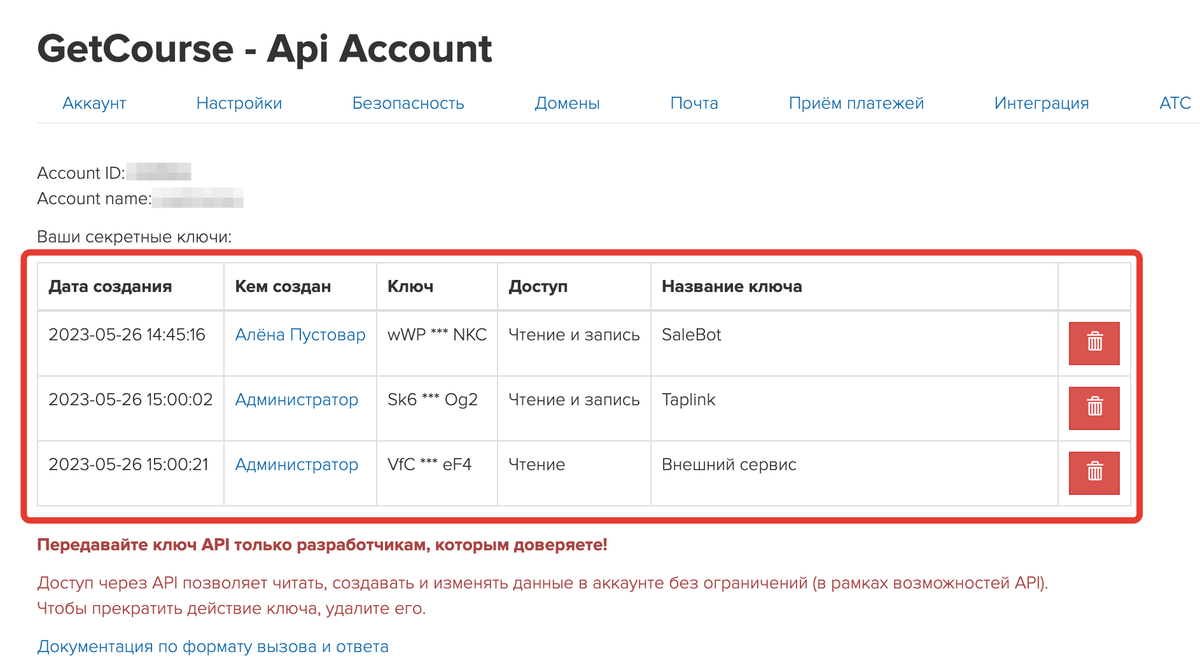1200x668 pixels.
Task: Click the Дата создания column header
Action: pyautogui.click(x=104, y=286)
